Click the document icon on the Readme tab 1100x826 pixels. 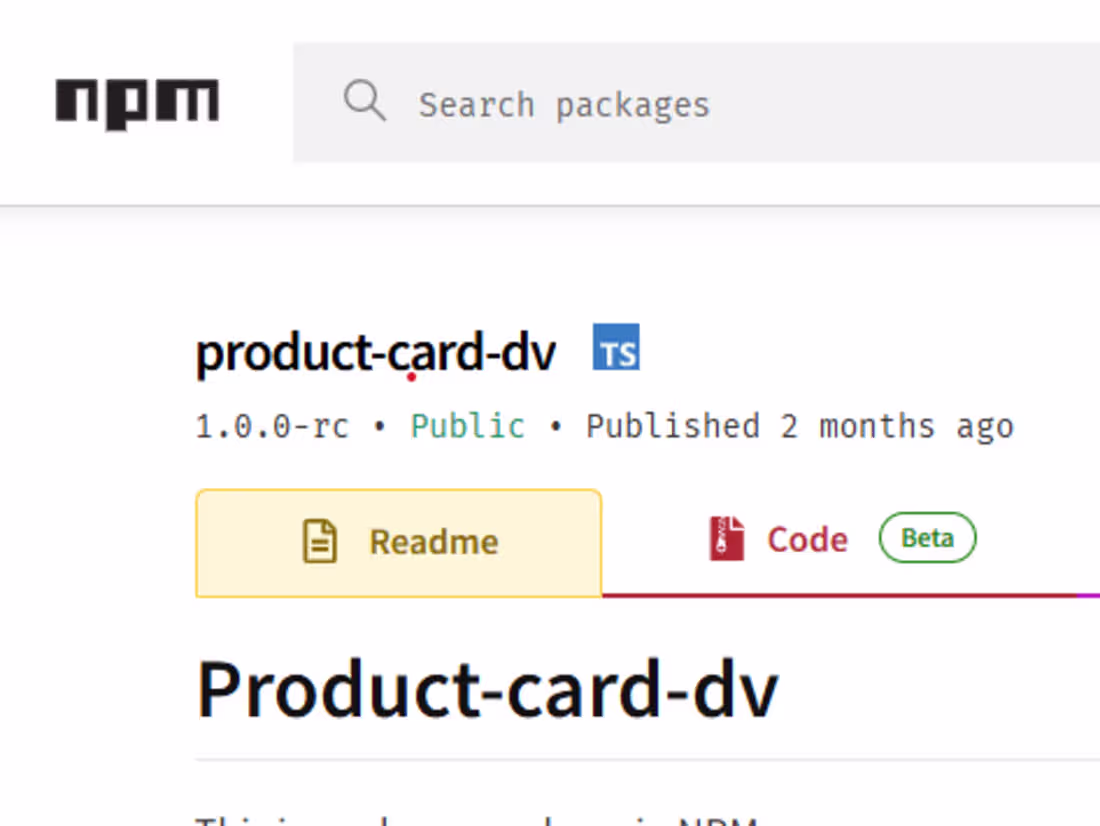pos(319,541)
